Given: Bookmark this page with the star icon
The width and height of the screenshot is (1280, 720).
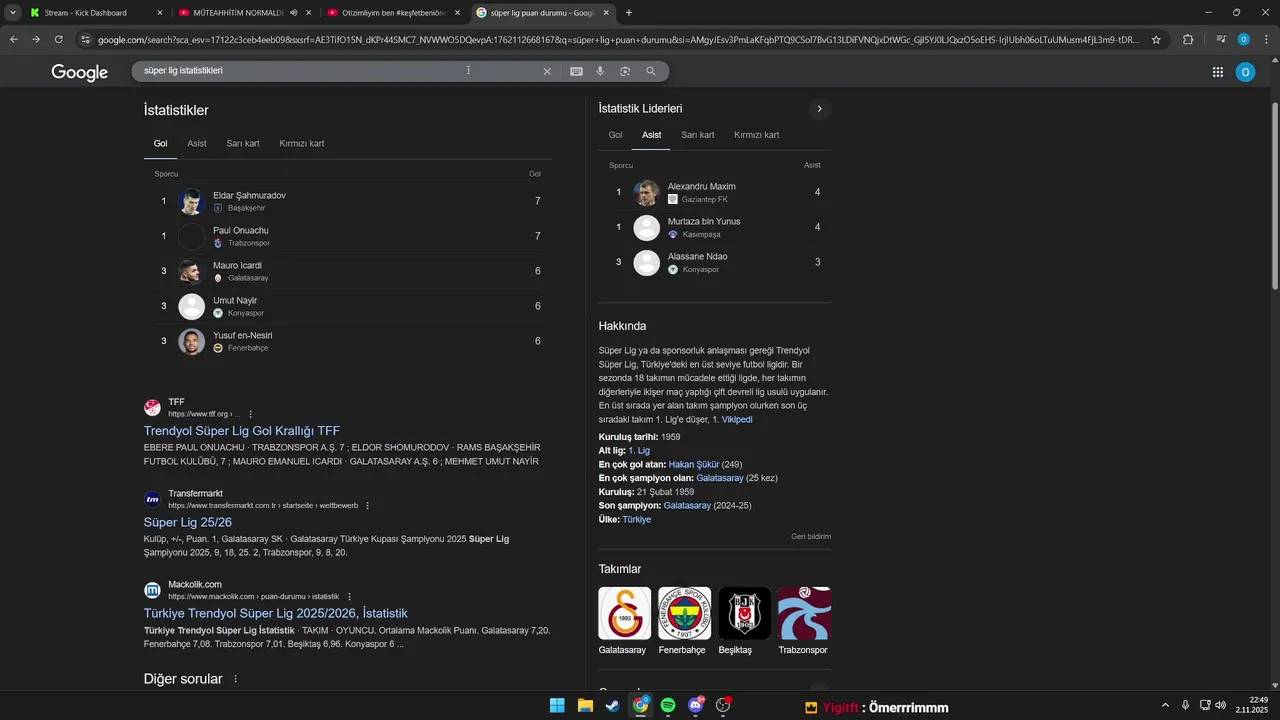Looking at the screenshot, I should (1156, 40).
